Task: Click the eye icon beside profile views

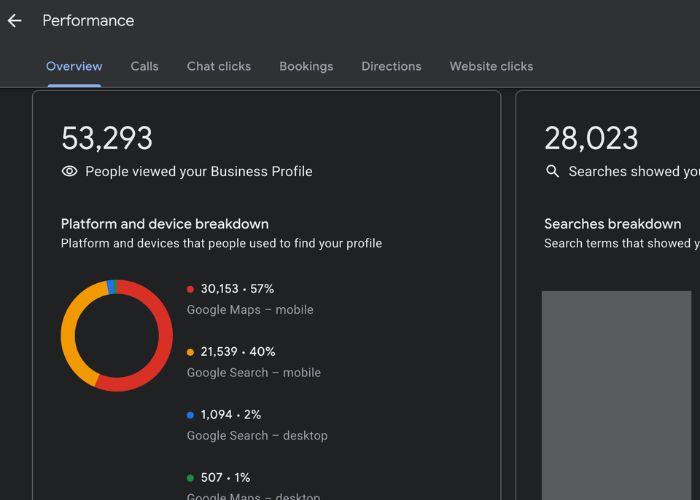Action: [70, 171]
